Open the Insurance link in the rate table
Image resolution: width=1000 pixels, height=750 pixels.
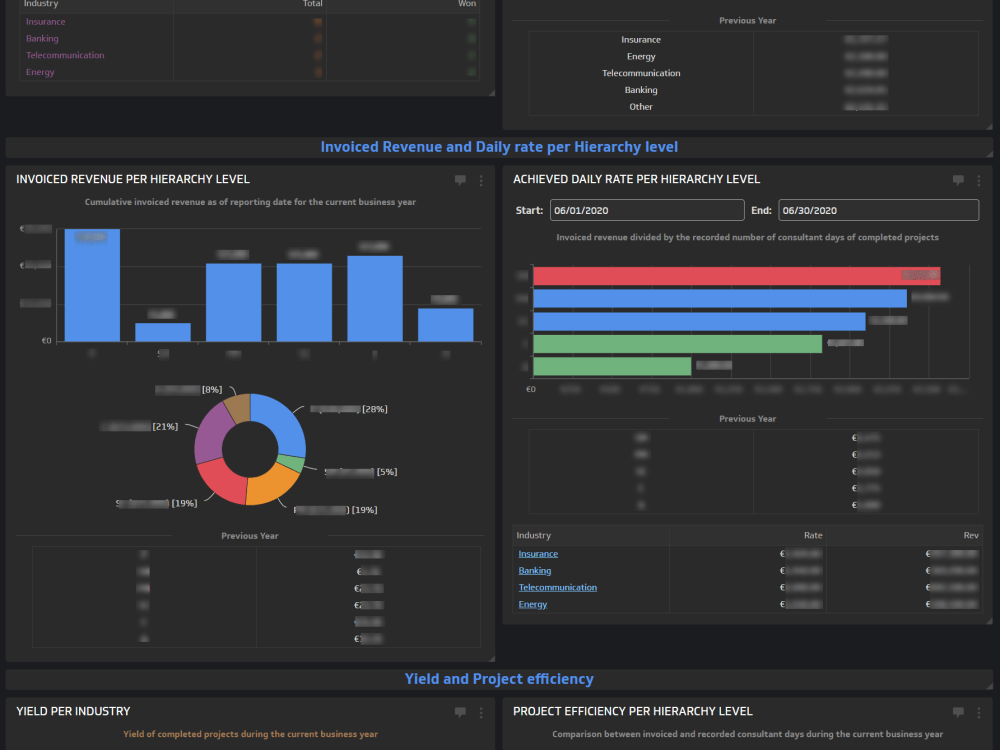click(538, 553)
